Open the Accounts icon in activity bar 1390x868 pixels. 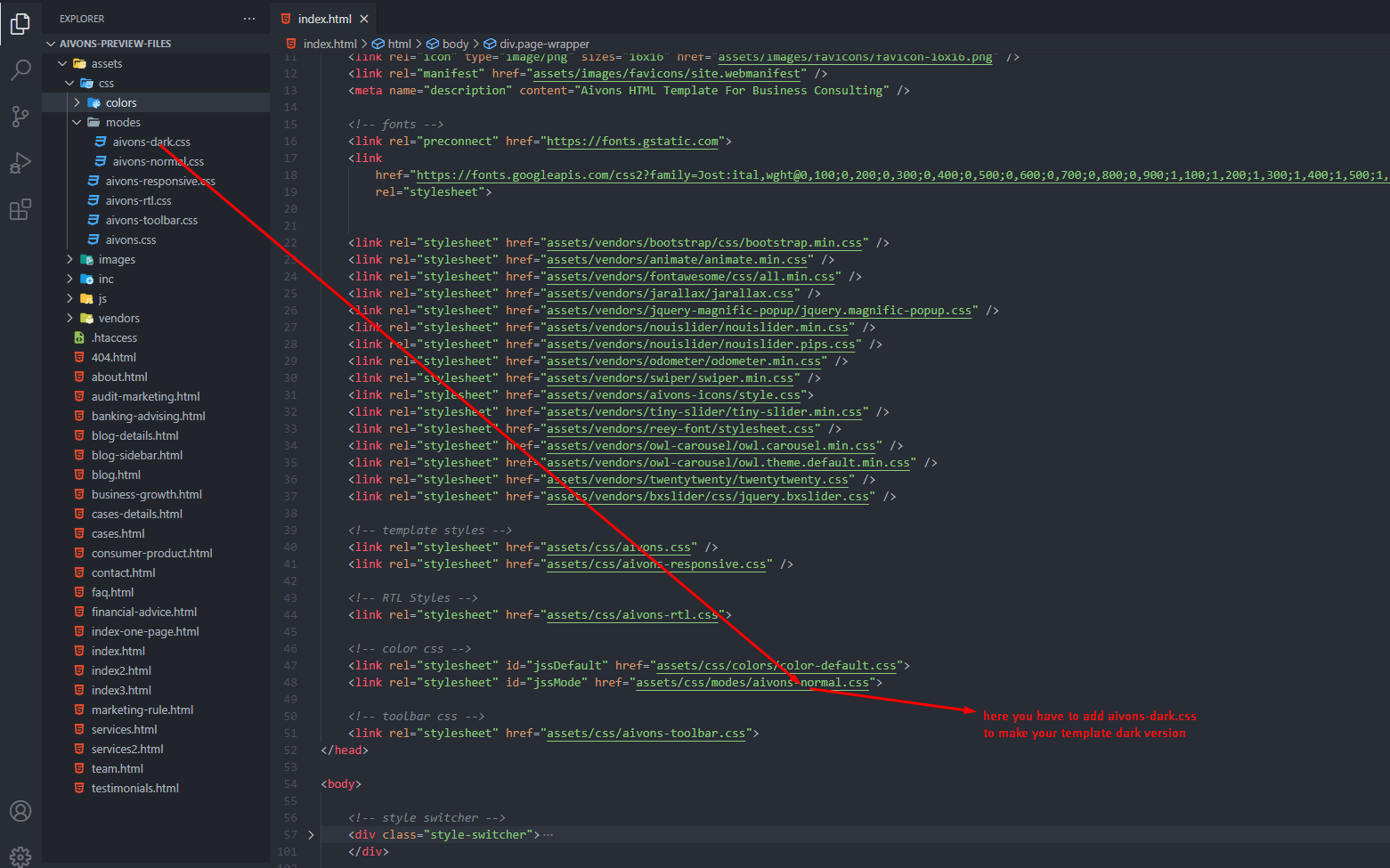[20, 811]
